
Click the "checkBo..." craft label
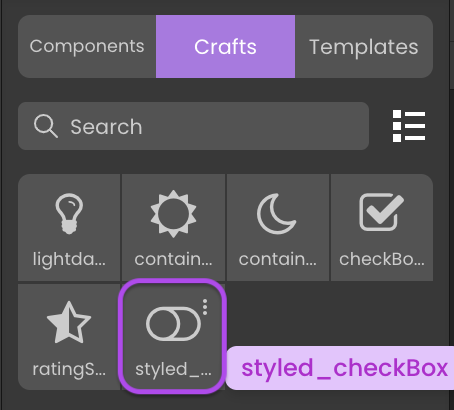pyautogui.click(x=382, y=259)
